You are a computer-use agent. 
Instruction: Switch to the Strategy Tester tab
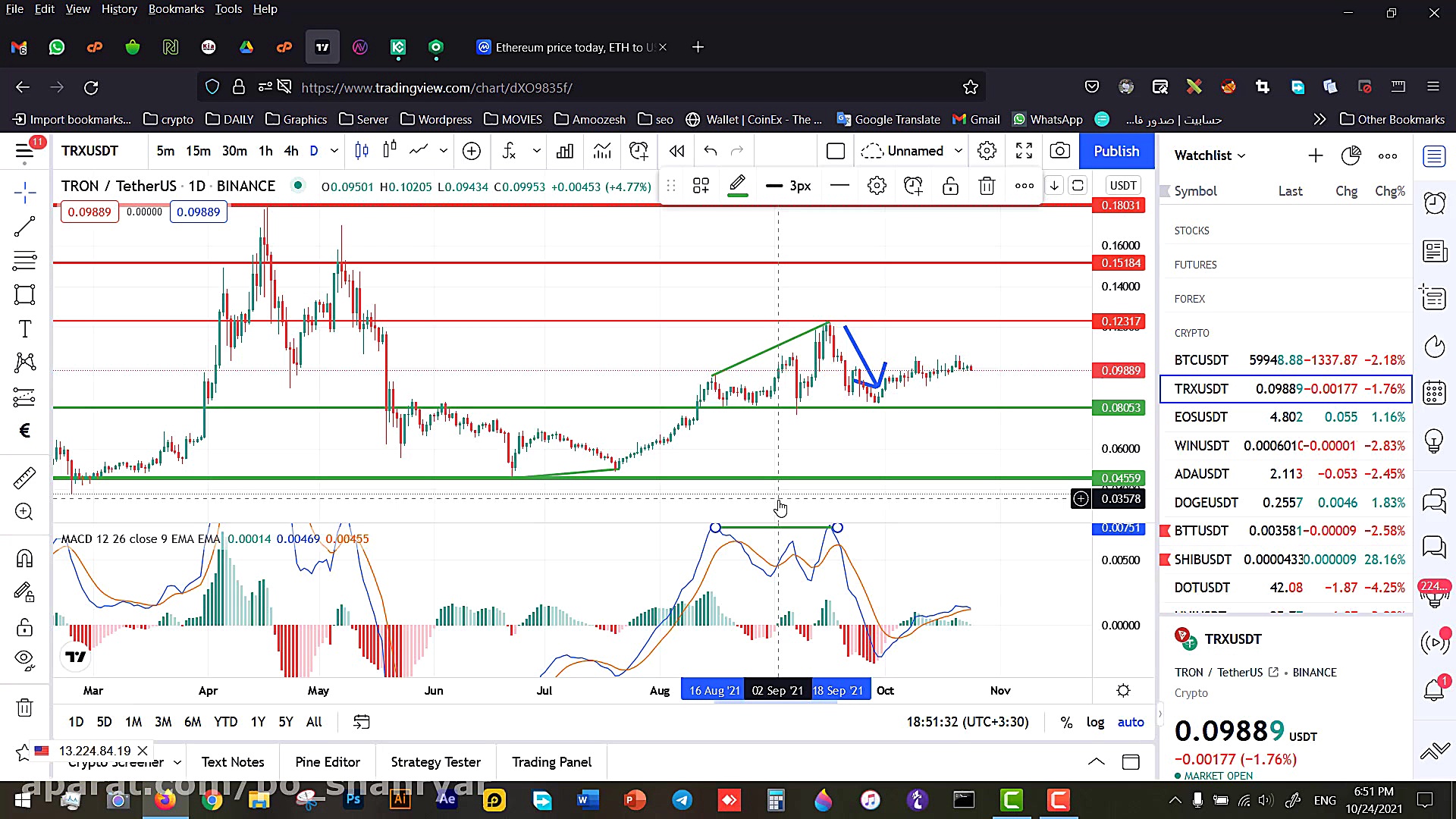(x=435, y=762)
